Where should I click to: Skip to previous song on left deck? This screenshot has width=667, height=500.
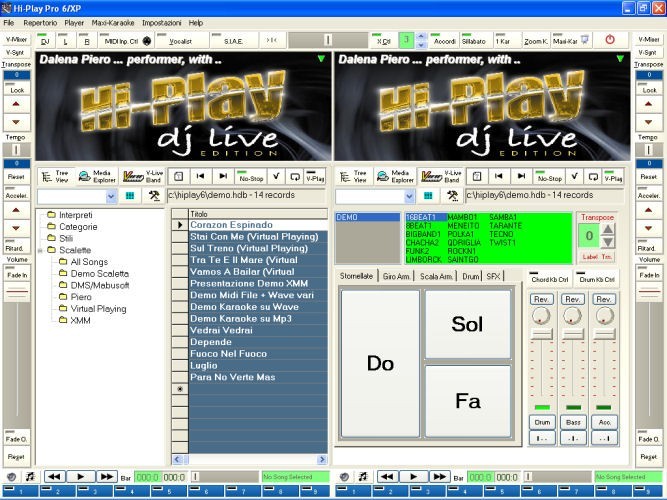200,176
